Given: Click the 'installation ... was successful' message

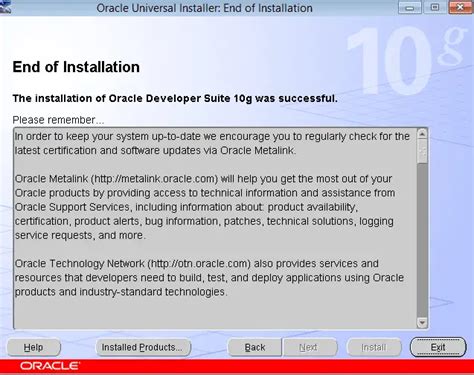Looking at the screenshot, I should [175, 98].
